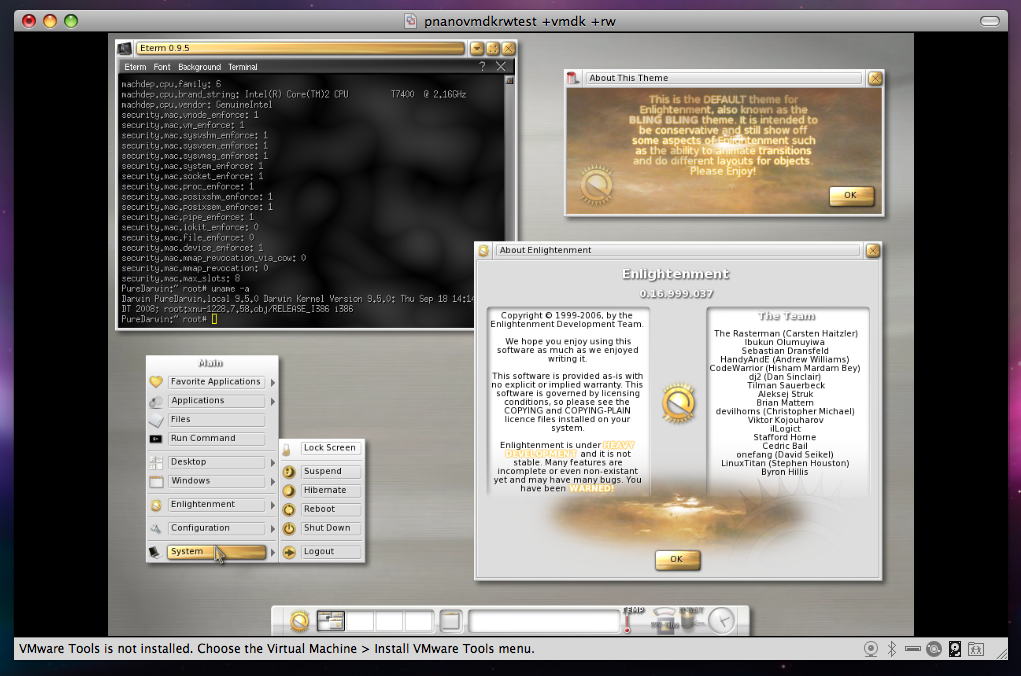Click the Applications menu icon
1021x676 pixels.
[x=156, y=402]
